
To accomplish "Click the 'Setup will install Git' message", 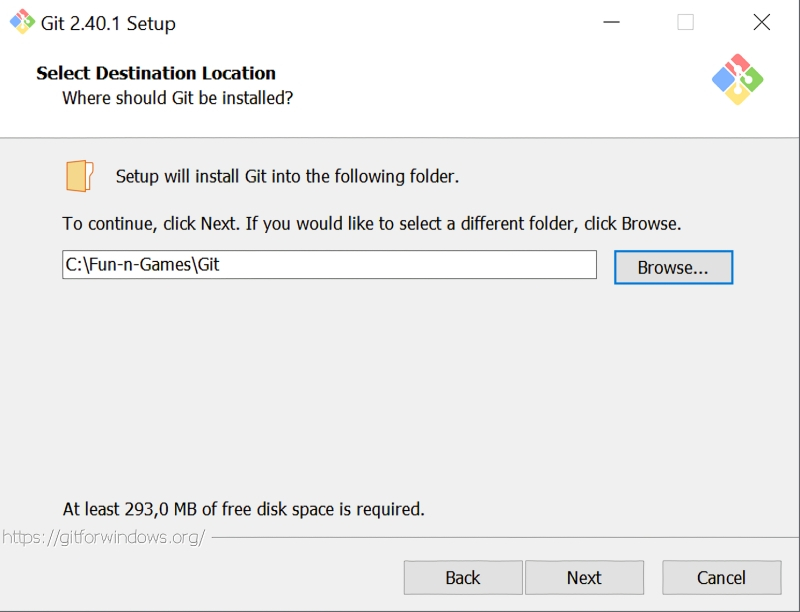I will [x=287, y=176].
